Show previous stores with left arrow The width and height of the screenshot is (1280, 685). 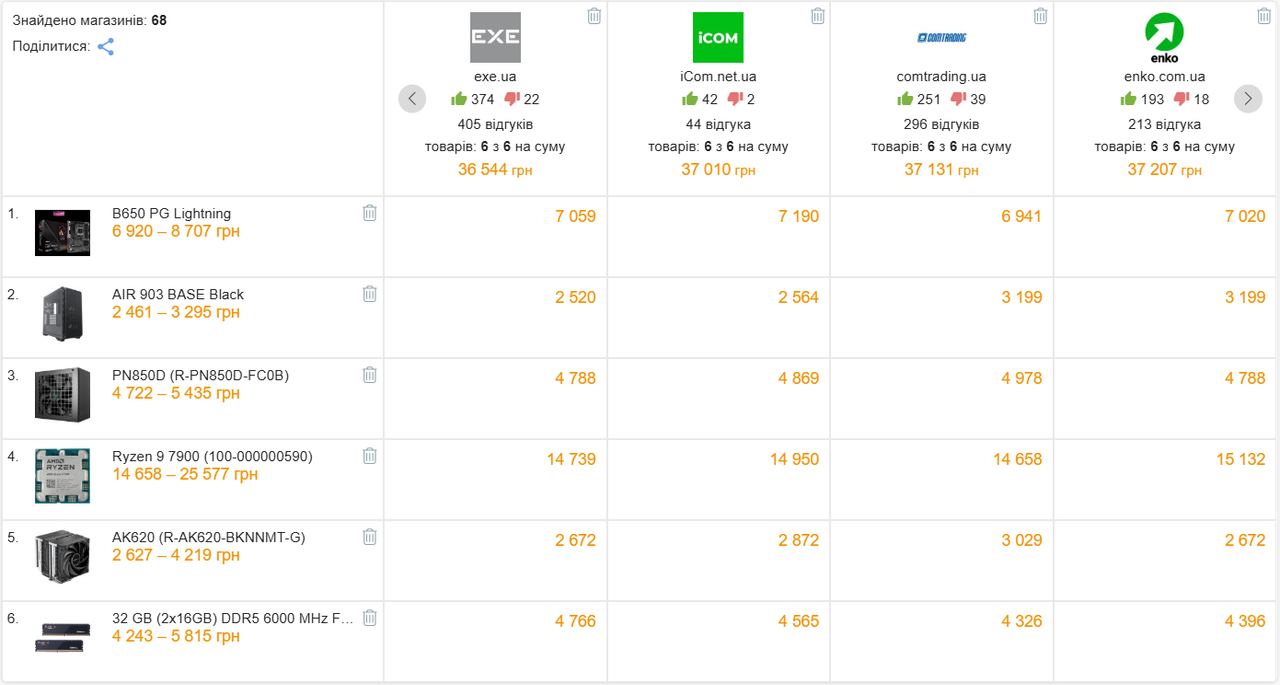pos(412,98)
